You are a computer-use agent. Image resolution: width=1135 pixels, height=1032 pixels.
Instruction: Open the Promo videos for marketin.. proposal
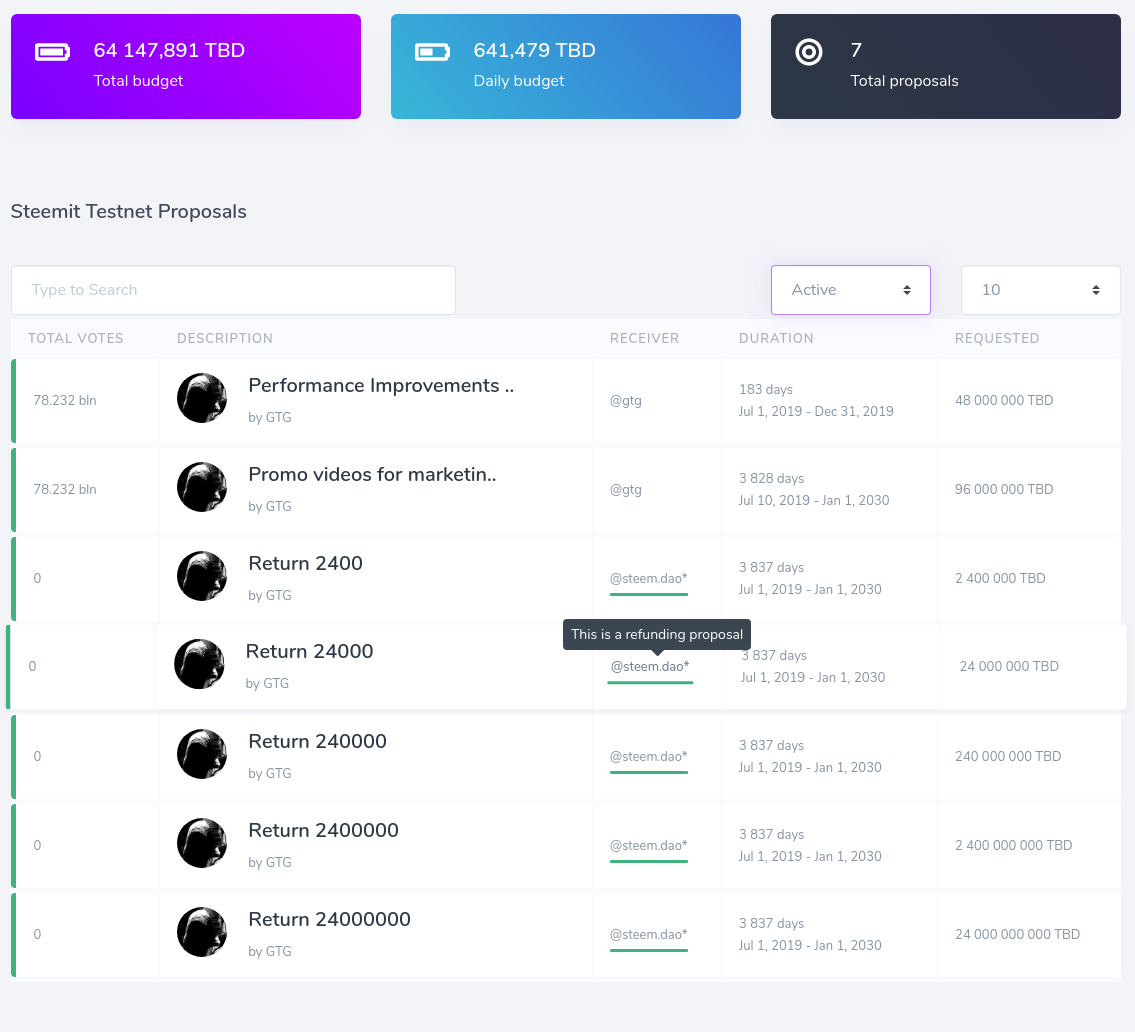coord(372,475)
